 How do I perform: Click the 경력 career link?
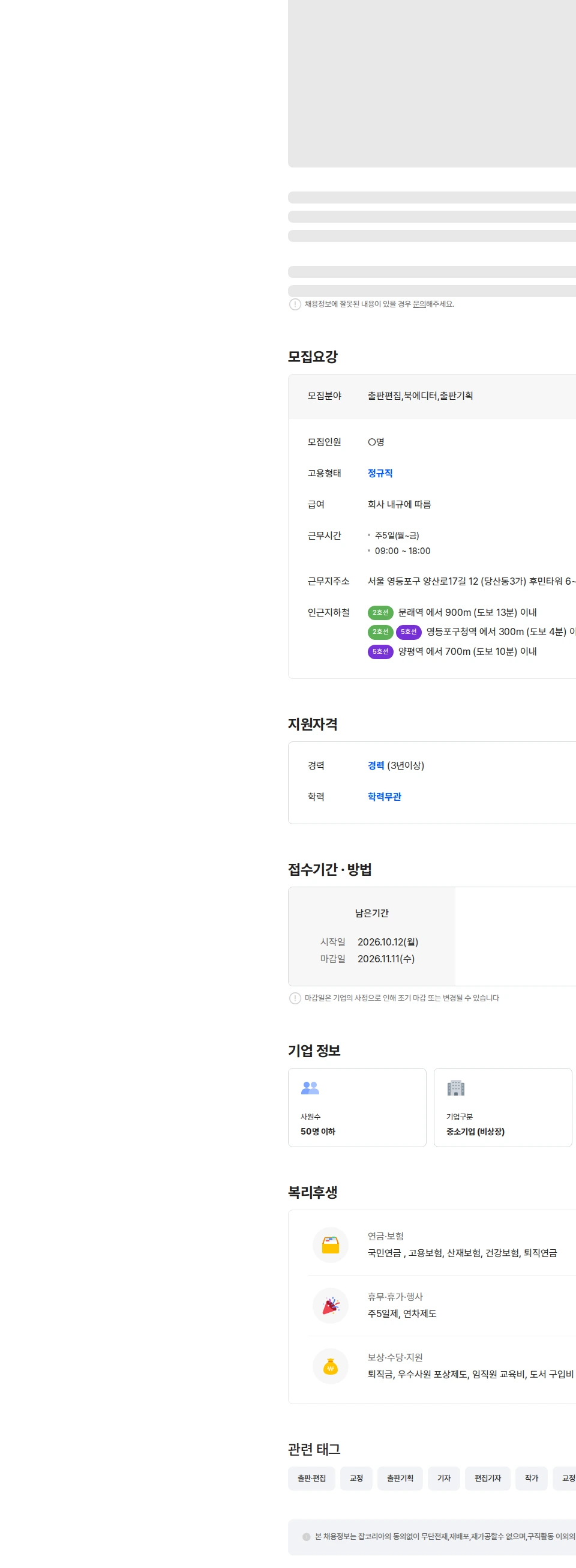click(376, 765)
